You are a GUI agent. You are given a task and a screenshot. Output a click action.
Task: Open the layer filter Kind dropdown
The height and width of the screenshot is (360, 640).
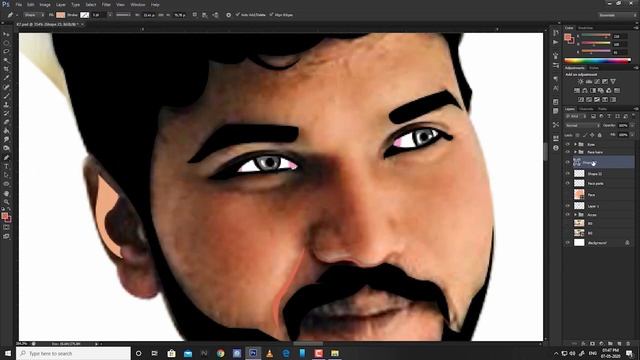(576, 116)
